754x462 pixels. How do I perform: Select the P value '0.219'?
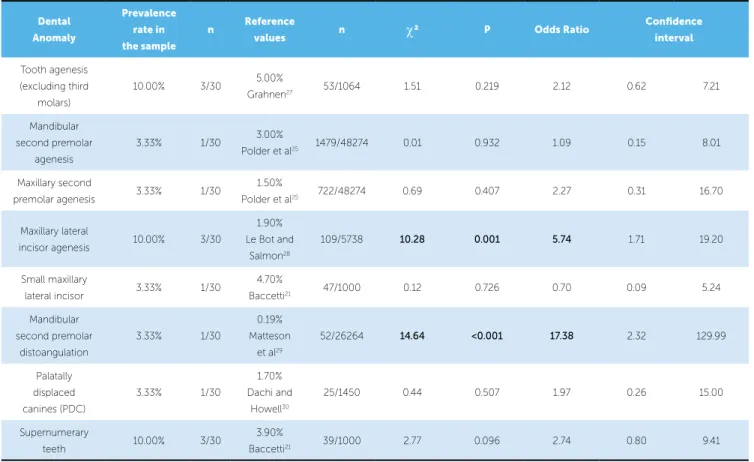click(x=487, y=87)
